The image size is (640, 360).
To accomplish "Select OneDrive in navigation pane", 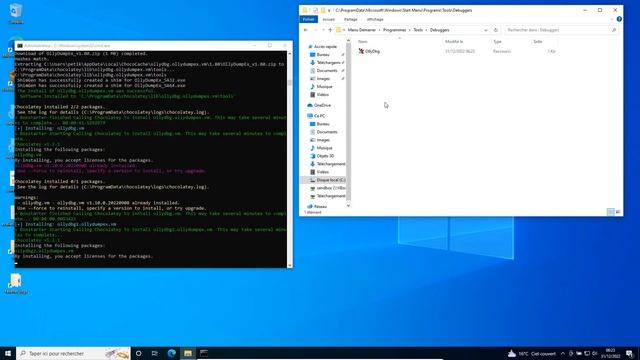I will (x=322, y=105).
